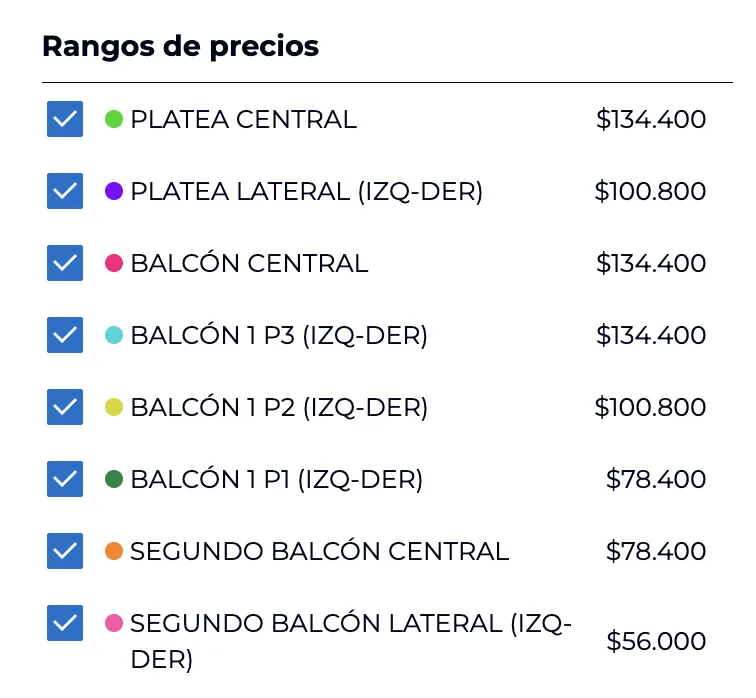756x698 pixels.
Task: Click the dark green BALCÓN 1 P1 dot
Action: coord(114,479)
